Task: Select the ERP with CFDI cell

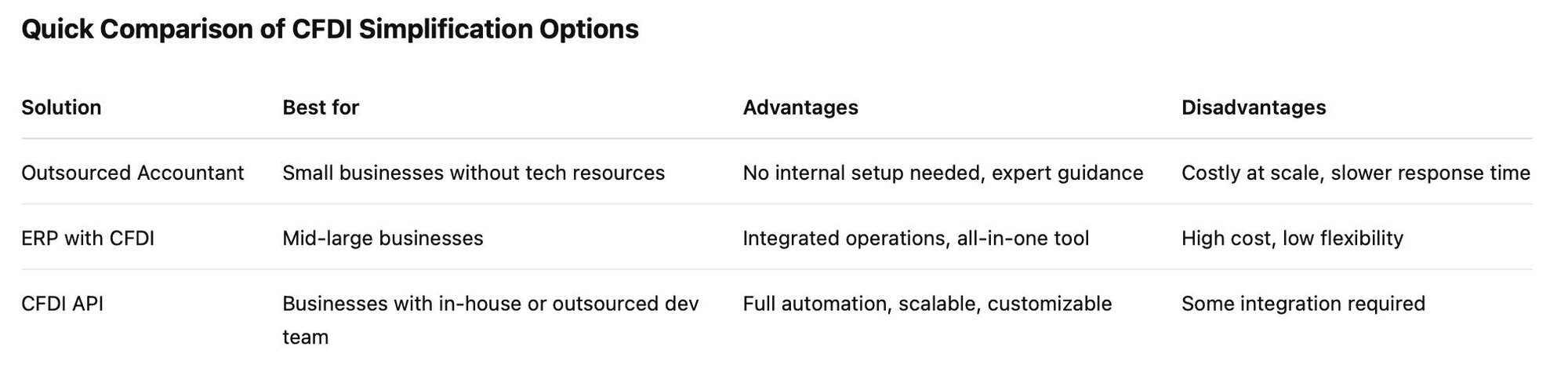Action: 88,238
